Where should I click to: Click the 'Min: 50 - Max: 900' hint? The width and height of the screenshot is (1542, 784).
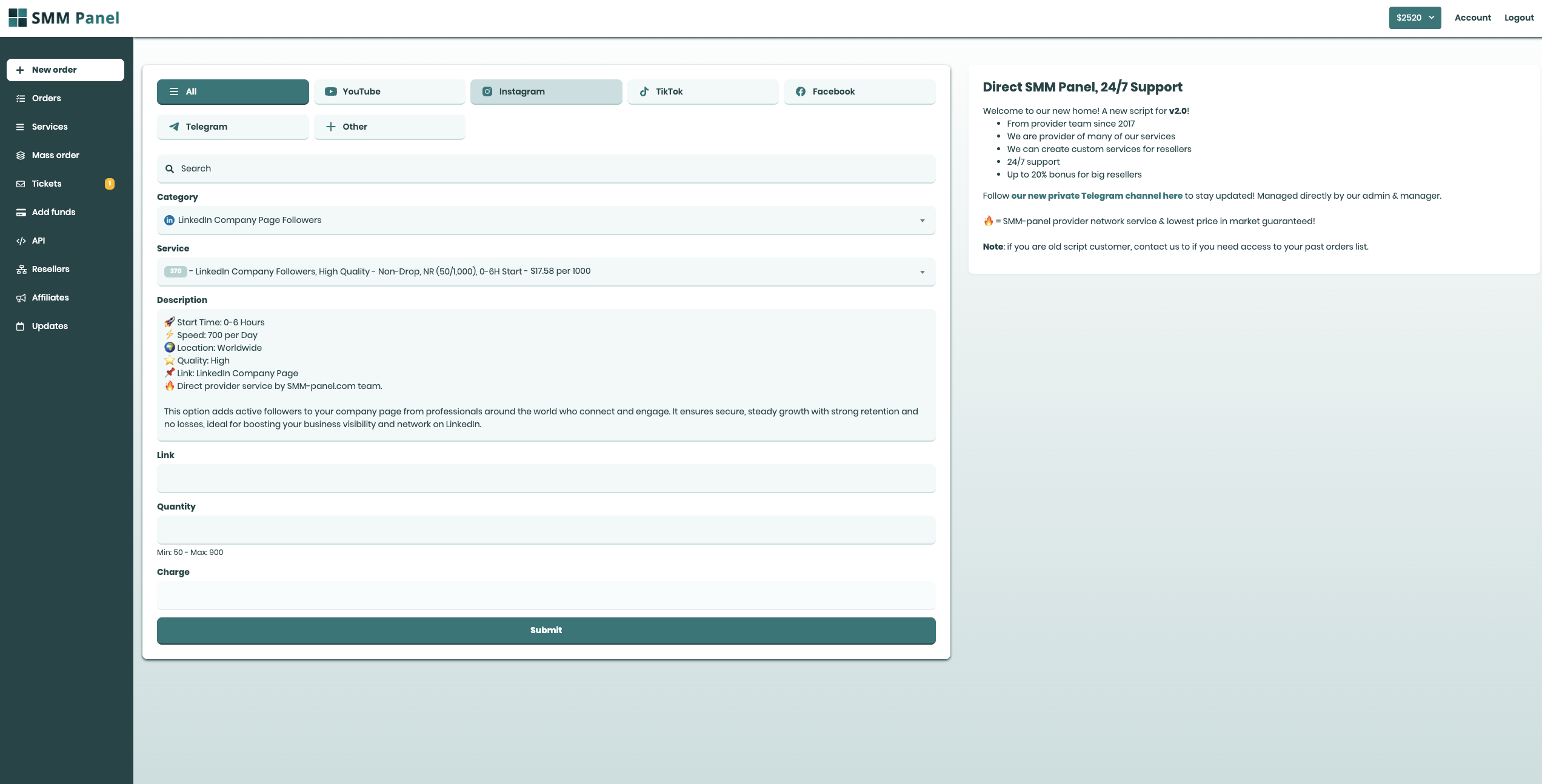[x=190, y=553]
